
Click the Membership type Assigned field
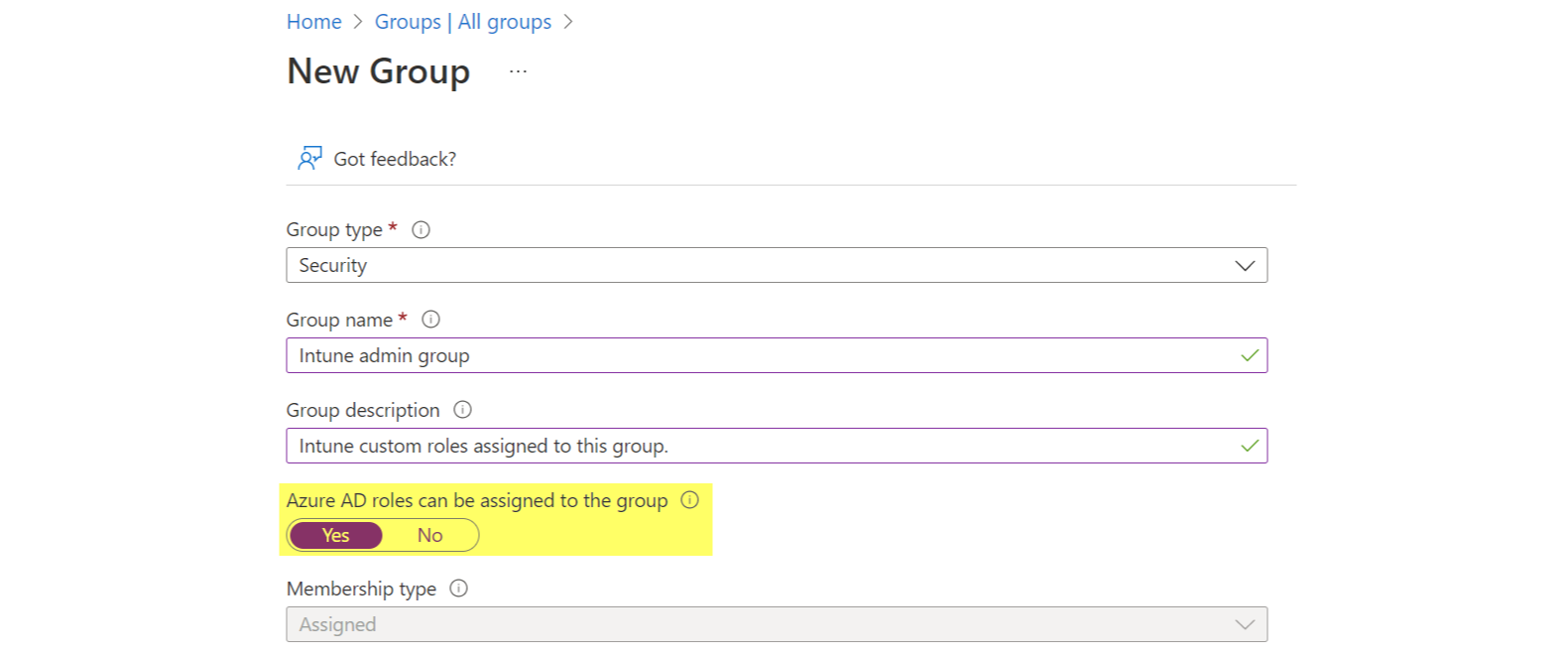(694, 624)
